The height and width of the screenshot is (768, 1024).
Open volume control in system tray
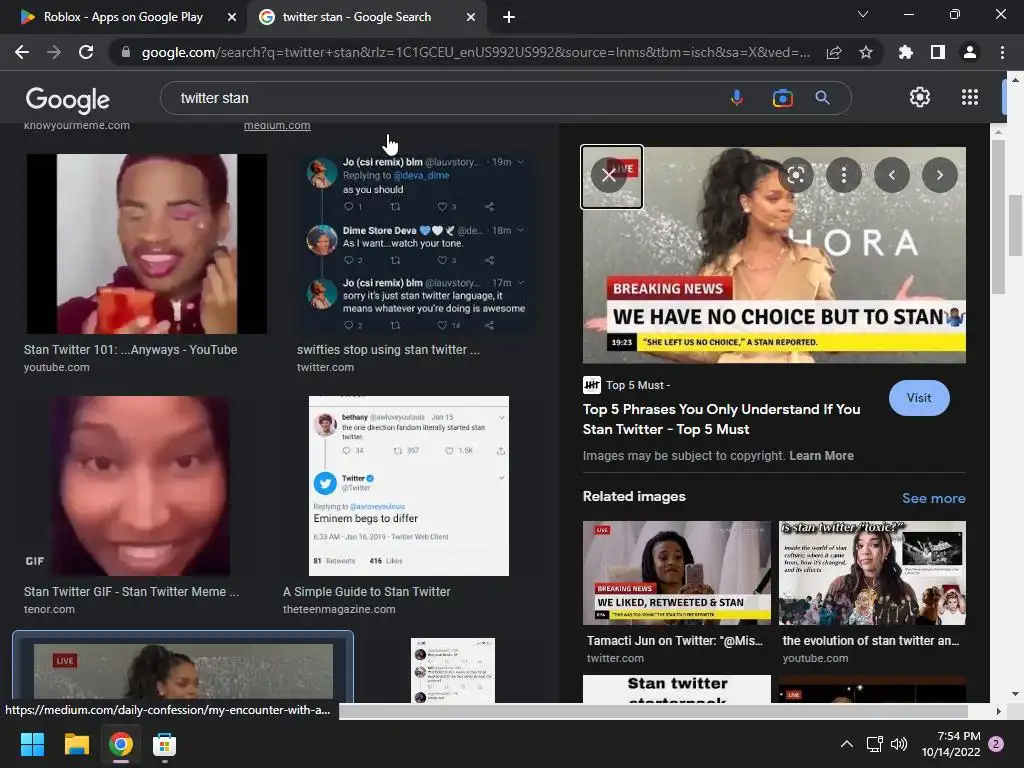pyautogui.click(x=899, y=744)
